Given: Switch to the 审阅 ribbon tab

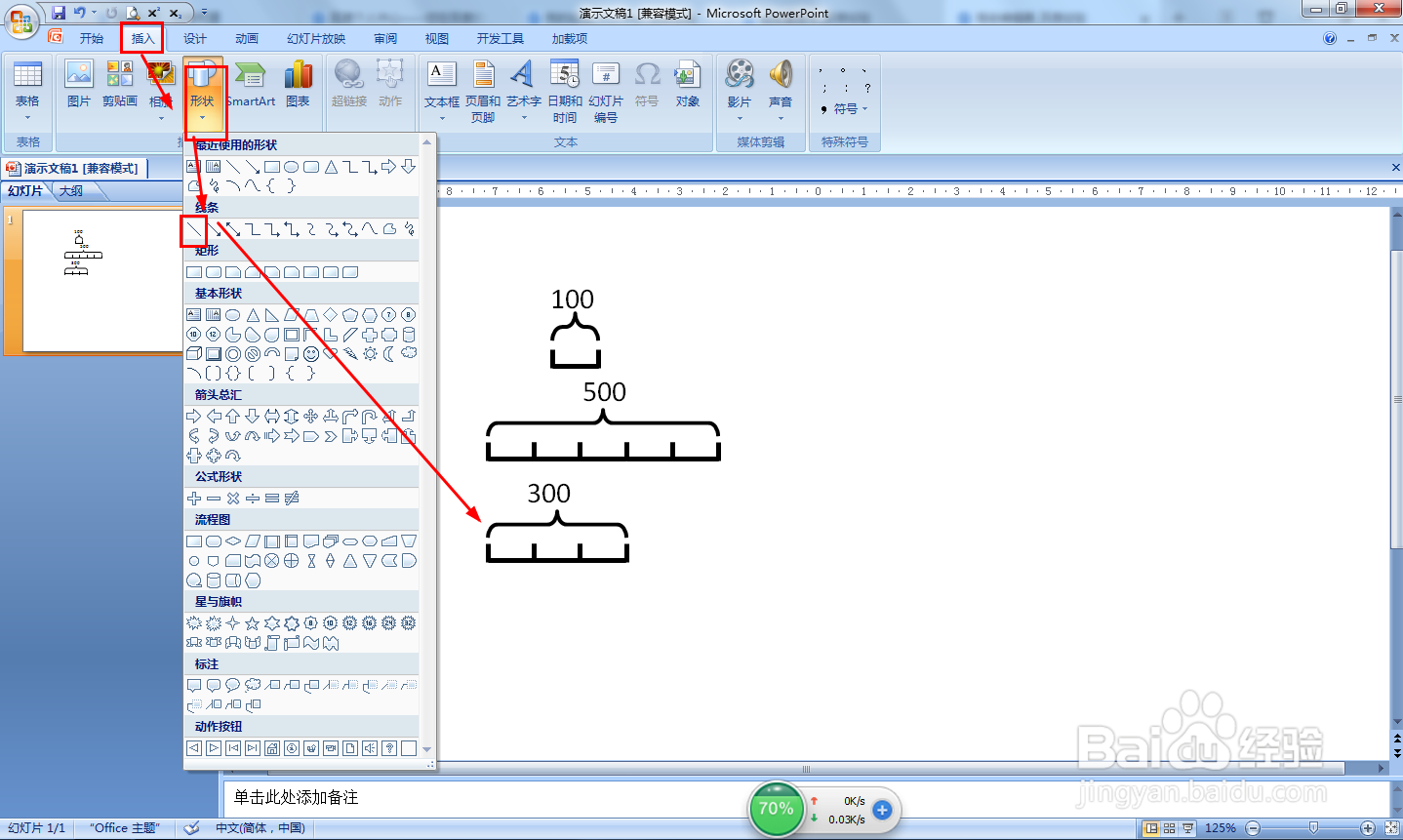Looking at the screenshot, I should (x=385, y=38).
